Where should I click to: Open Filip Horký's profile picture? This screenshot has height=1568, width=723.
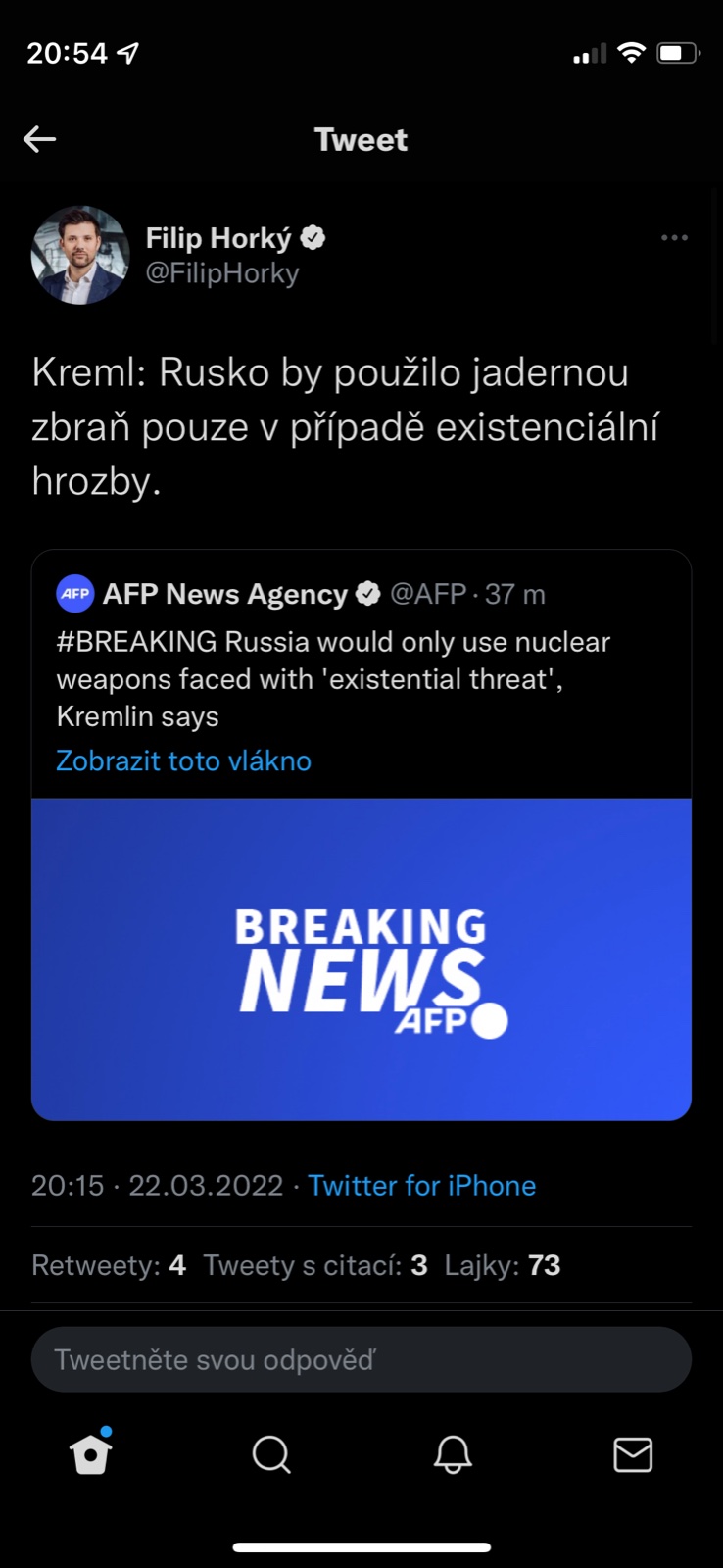pos(80,255)
